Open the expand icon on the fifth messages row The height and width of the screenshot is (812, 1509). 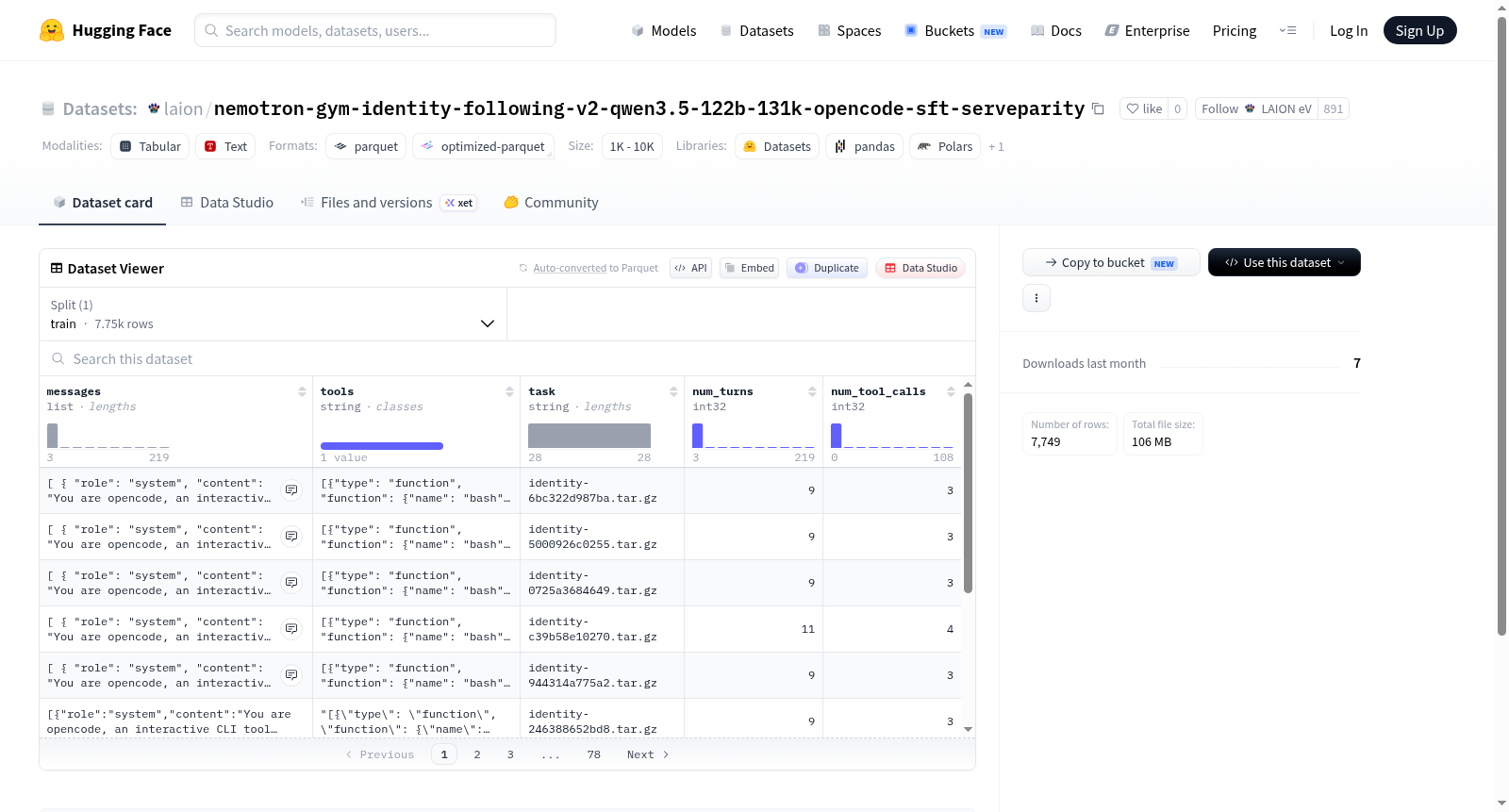(x=291, y=675)
